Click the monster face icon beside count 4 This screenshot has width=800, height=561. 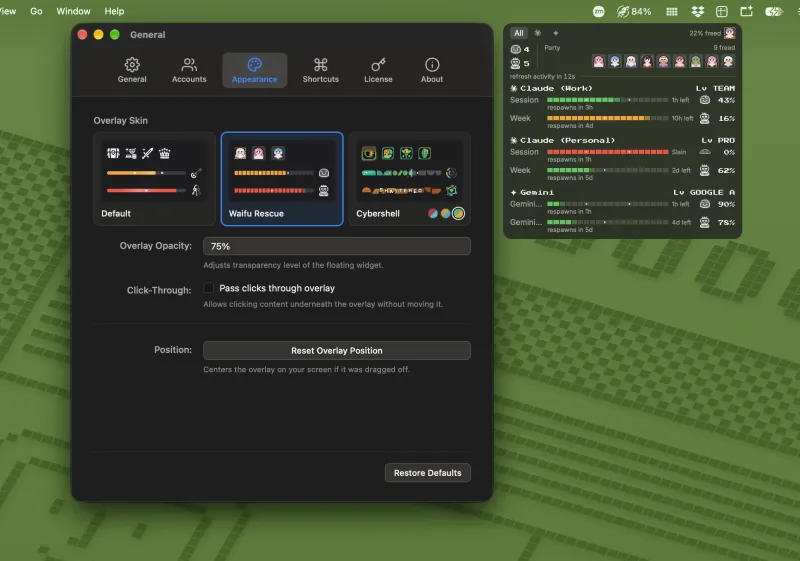point(515,49)
